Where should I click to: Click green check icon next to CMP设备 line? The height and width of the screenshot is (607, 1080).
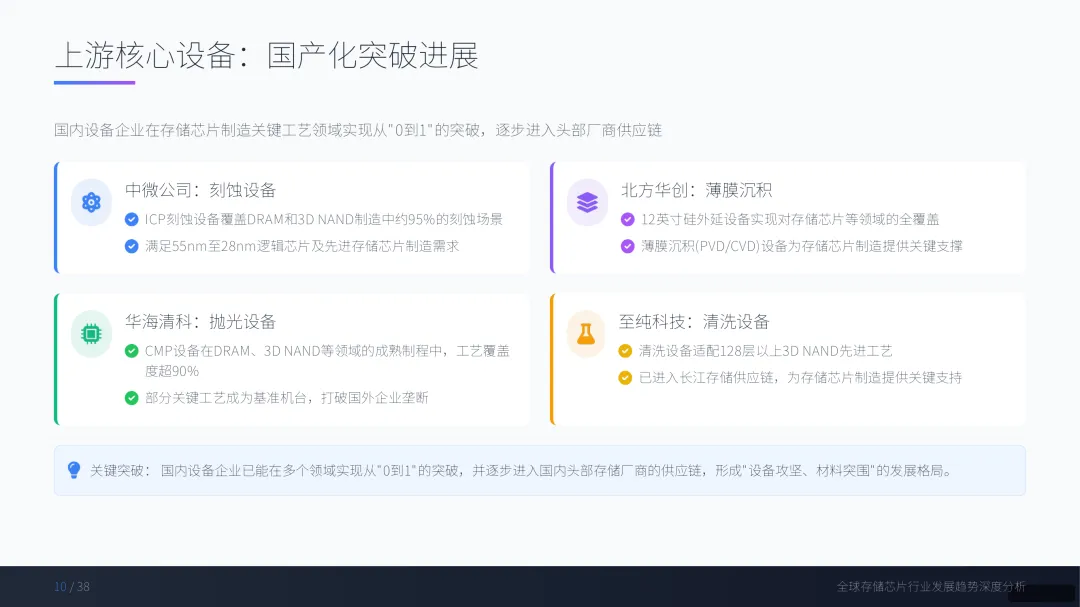click(x=132, y=351)
